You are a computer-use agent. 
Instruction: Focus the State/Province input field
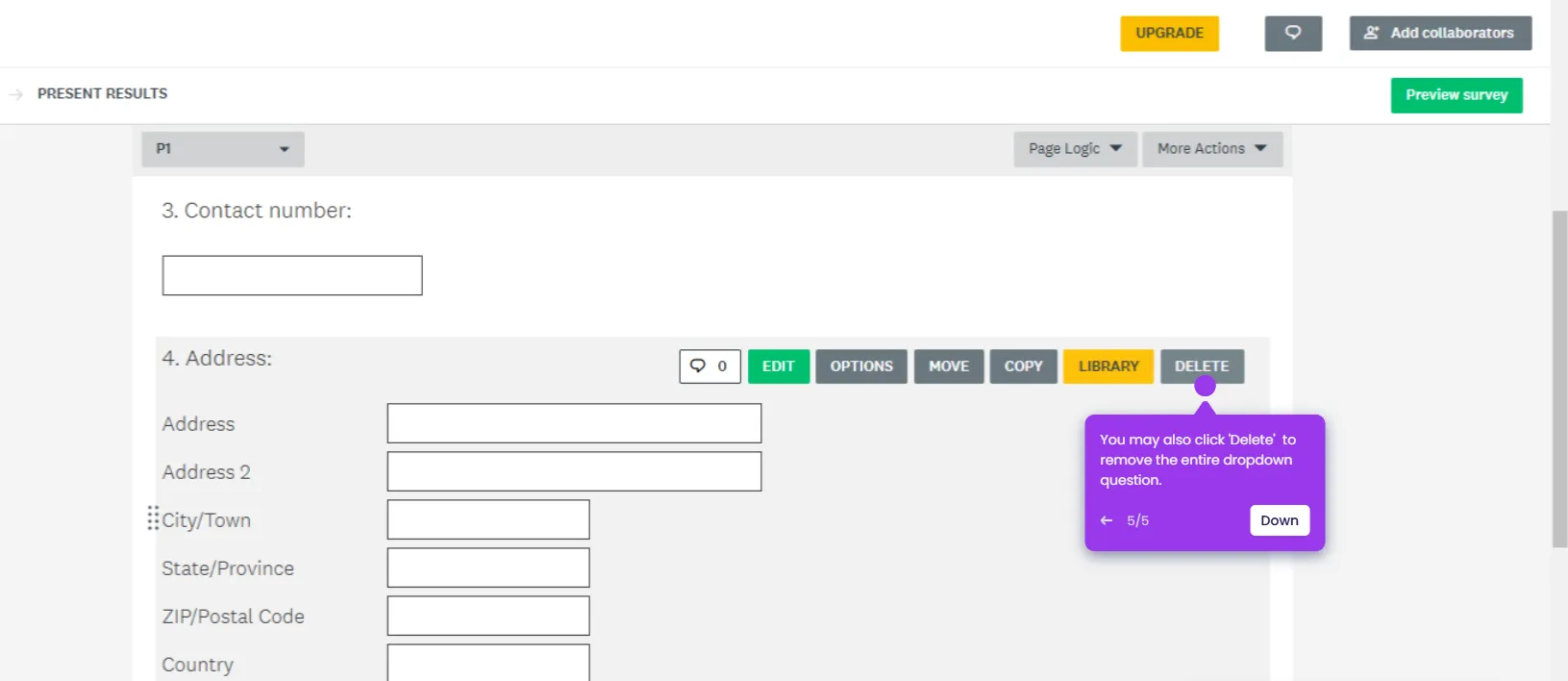488,567
